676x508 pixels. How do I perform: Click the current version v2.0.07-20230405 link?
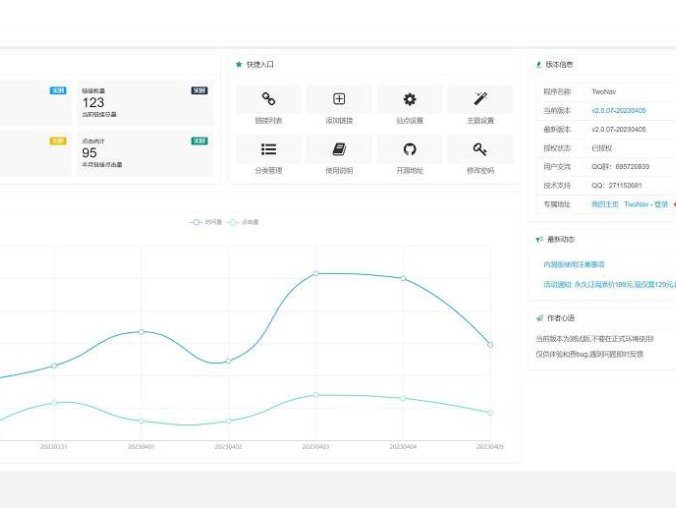click(618, 110)
